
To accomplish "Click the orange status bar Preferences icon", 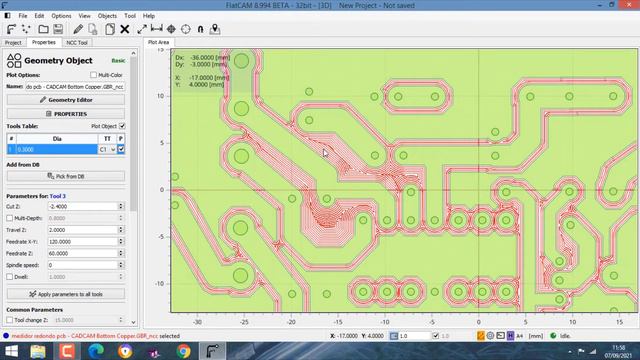I will tap(481, 336).
